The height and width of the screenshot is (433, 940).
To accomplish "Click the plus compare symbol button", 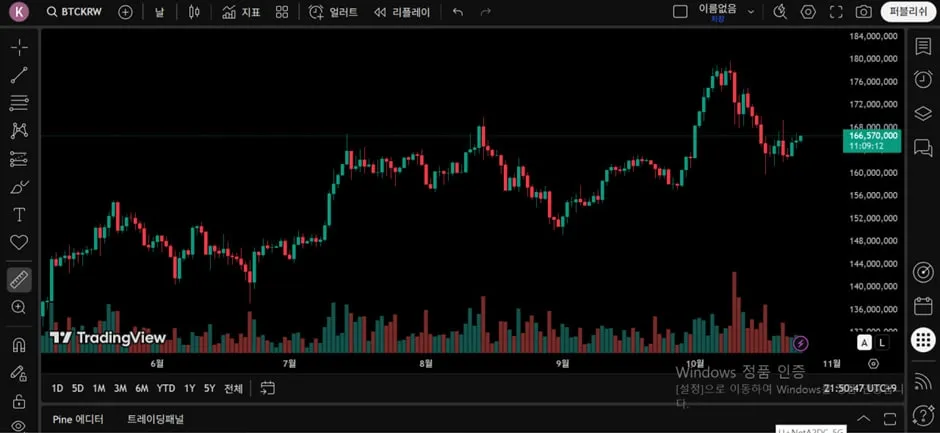I will [125, 12].
